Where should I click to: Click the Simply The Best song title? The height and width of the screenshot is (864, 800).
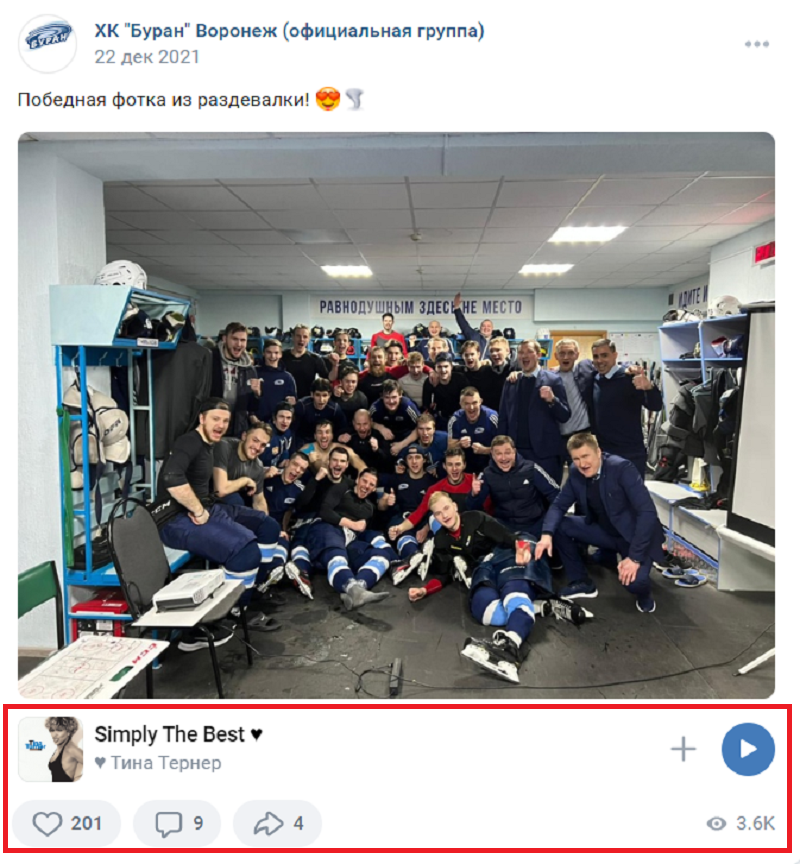[169, 735]
